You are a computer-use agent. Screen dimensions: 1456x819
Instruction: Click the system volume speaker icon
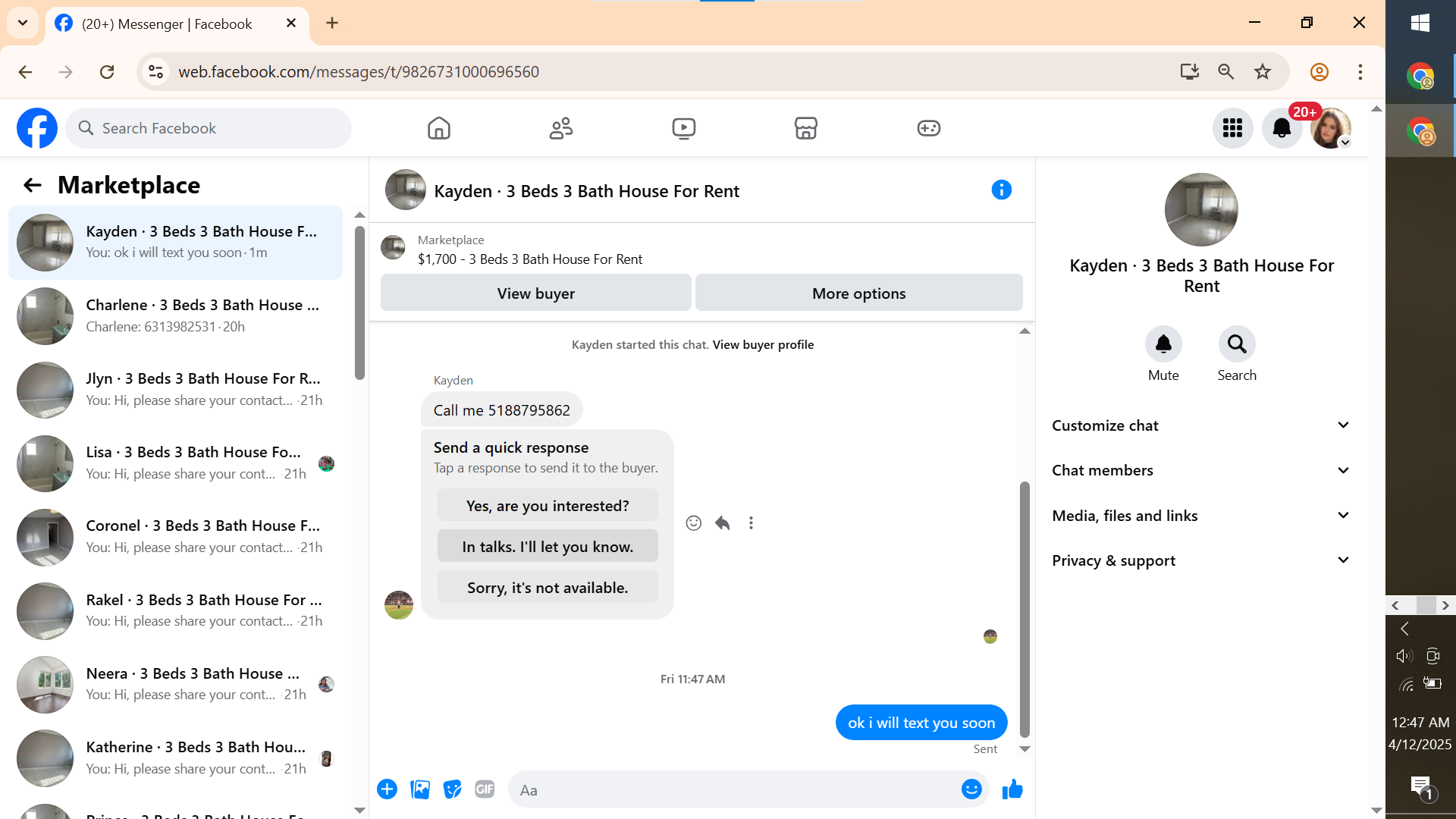coord(1404,656)
